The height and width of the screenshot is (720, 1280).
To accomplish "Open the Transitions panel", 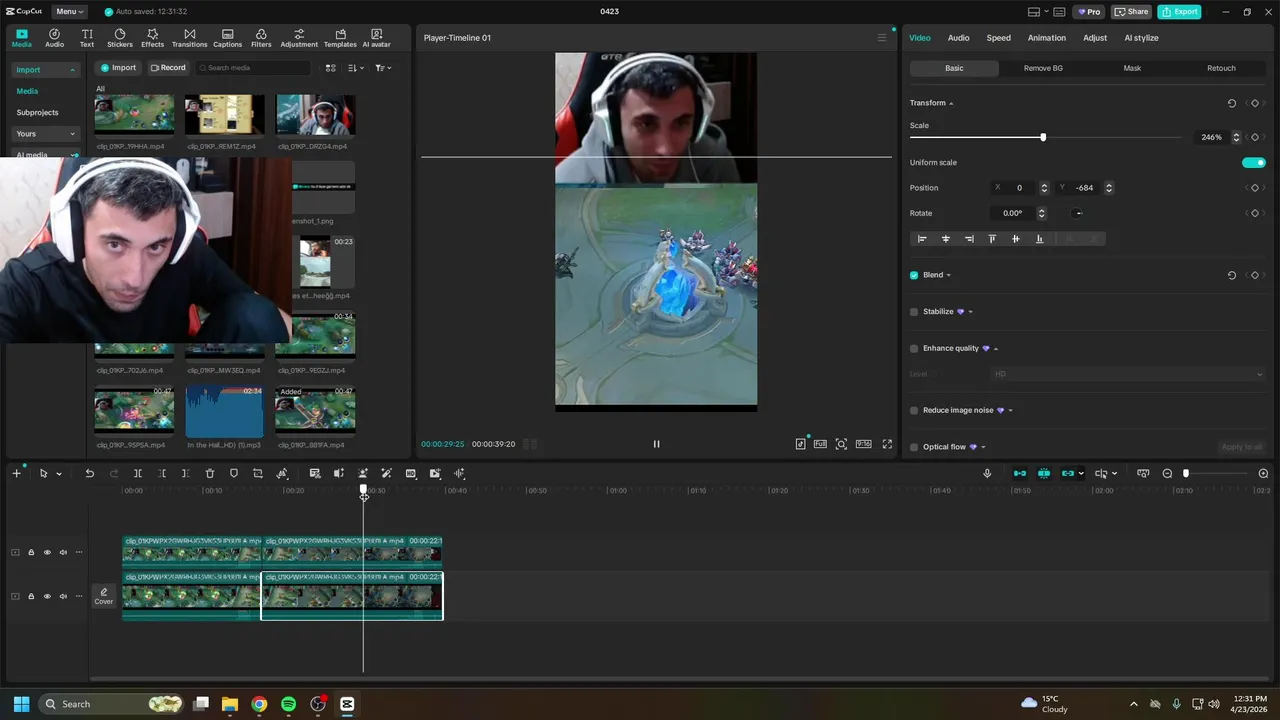I will pyautogui.click(x=189, y=38).
